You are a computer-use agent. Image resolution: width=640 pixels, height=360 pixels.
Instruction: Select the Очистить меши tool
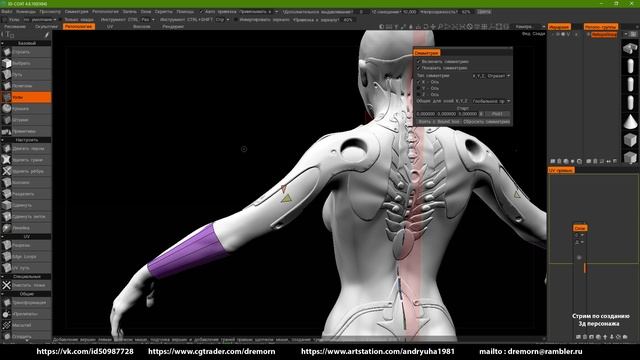pyautogui.click(x=26, y=285)
